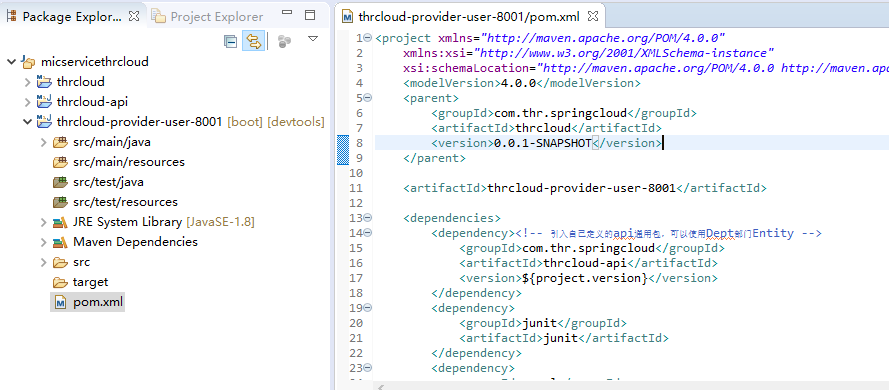889x390 pixels.
Task: Close the pom.xml editor tab
Action: click(x=592, y=16)
